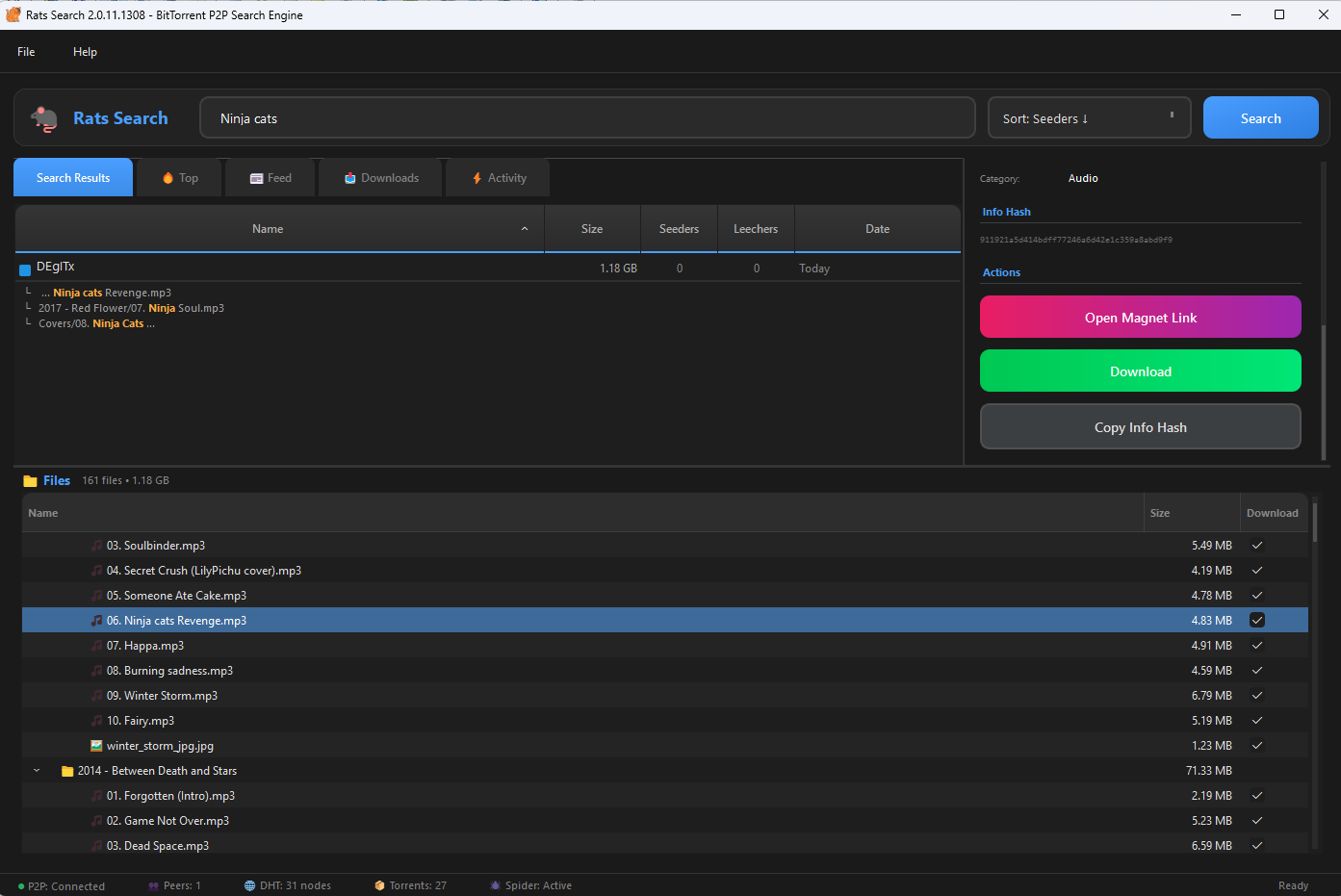The width and height of the screenshot is (1341, 896).
Task: Uncheck download for 03. Soulbinder.mp3
Action: 1257,546
